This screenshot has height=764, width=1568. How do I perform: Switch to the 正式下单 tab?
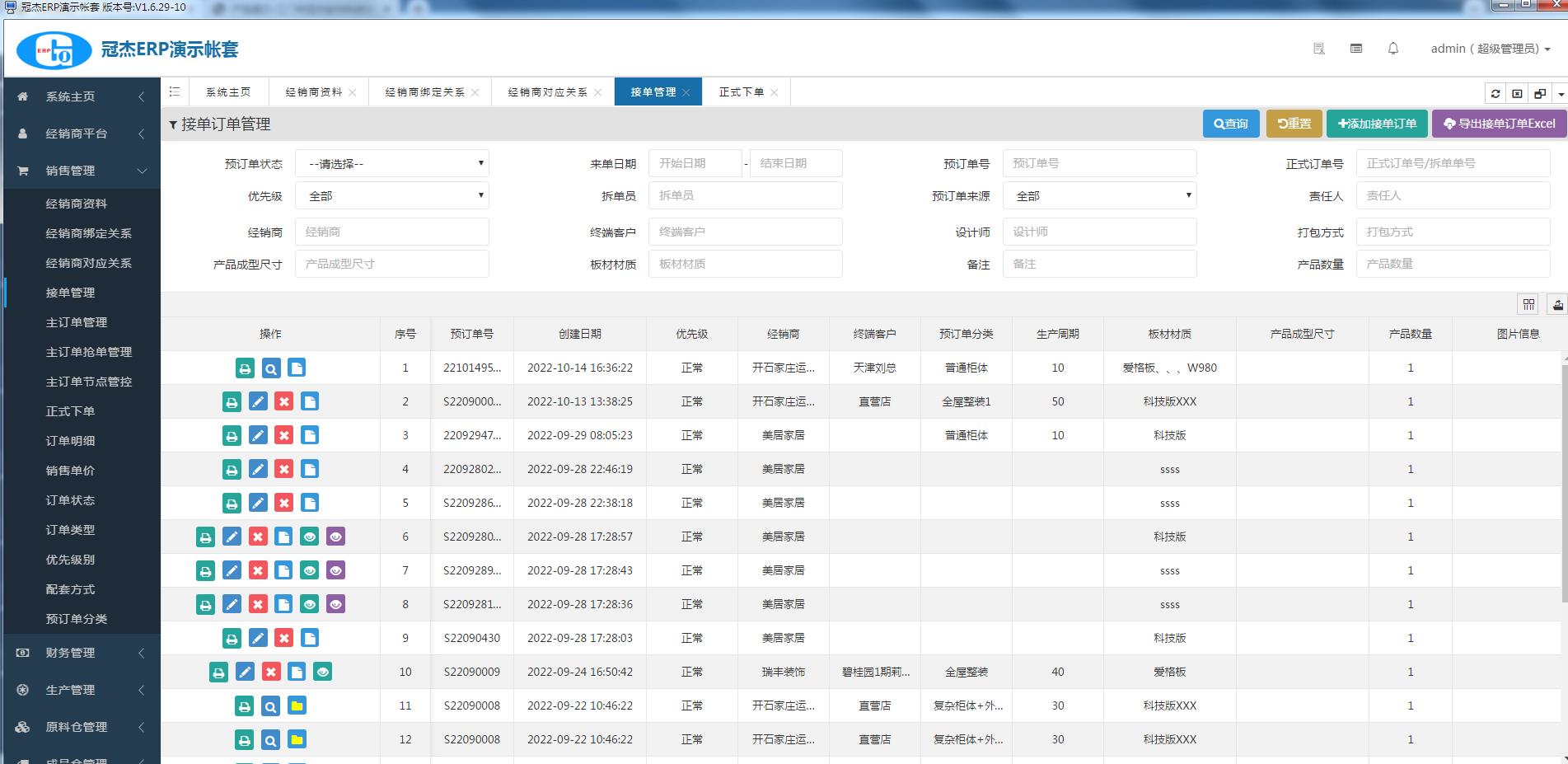click(742, 92)
